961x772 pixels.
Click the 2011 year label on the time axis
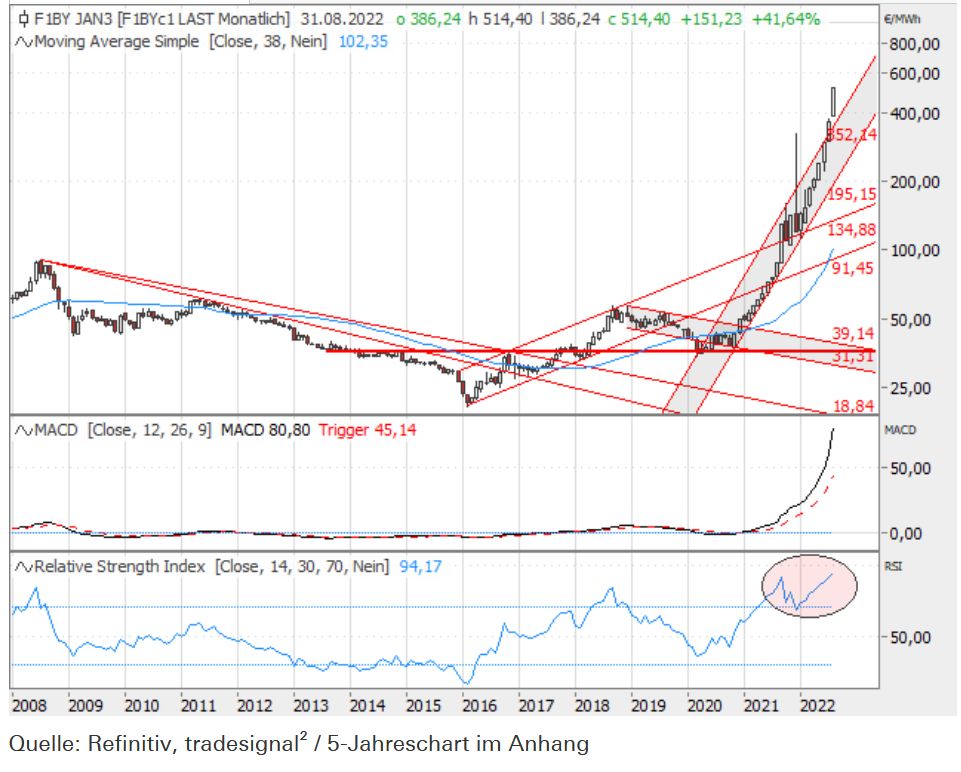(x=198, y=706)
